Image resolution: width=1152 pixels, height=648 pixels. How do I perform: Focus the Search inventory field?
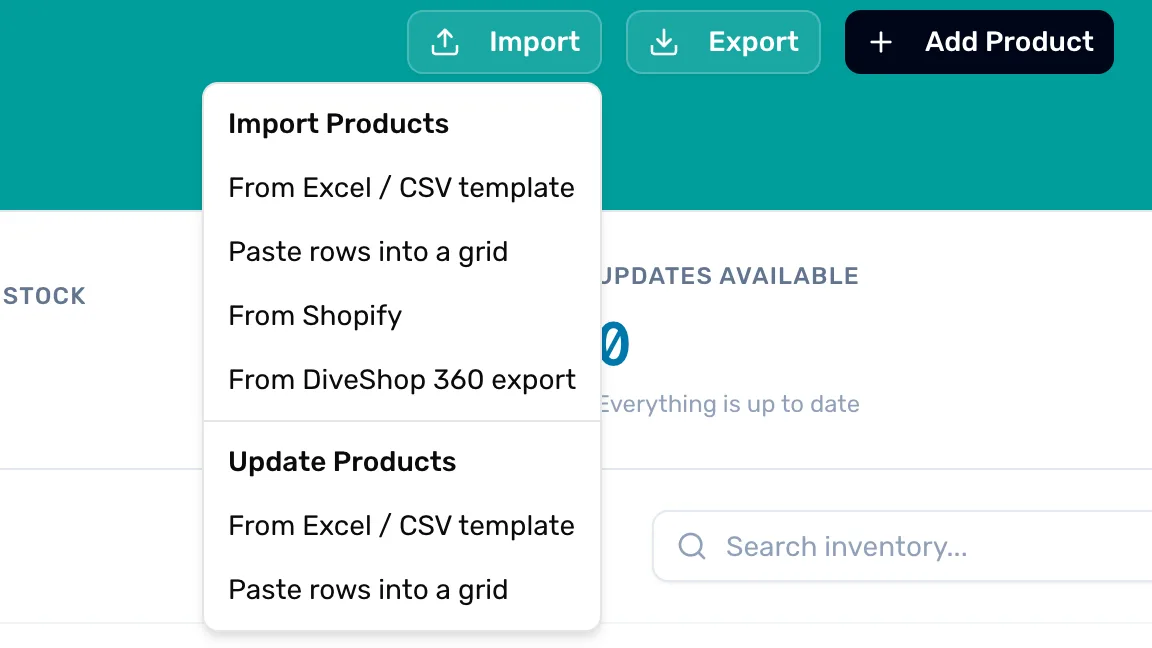pos(902,546)
